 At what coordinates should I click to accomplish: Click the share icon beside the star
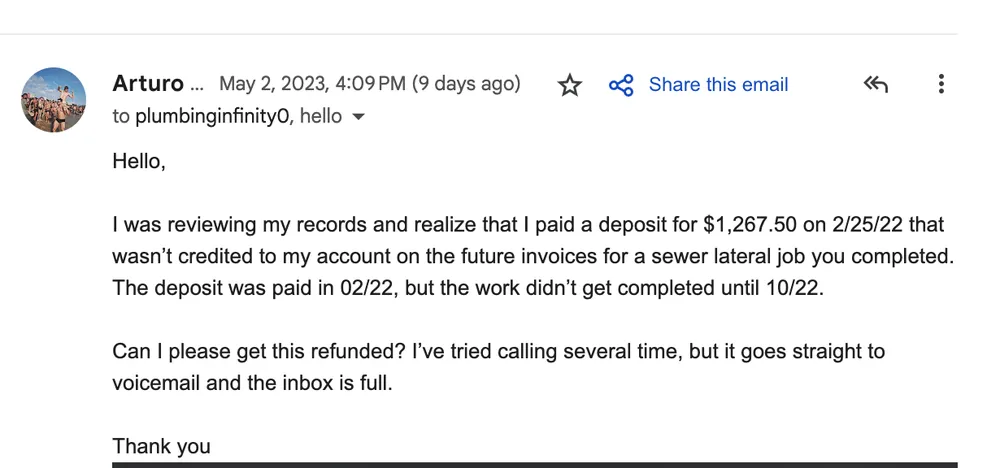coord(621,85)
